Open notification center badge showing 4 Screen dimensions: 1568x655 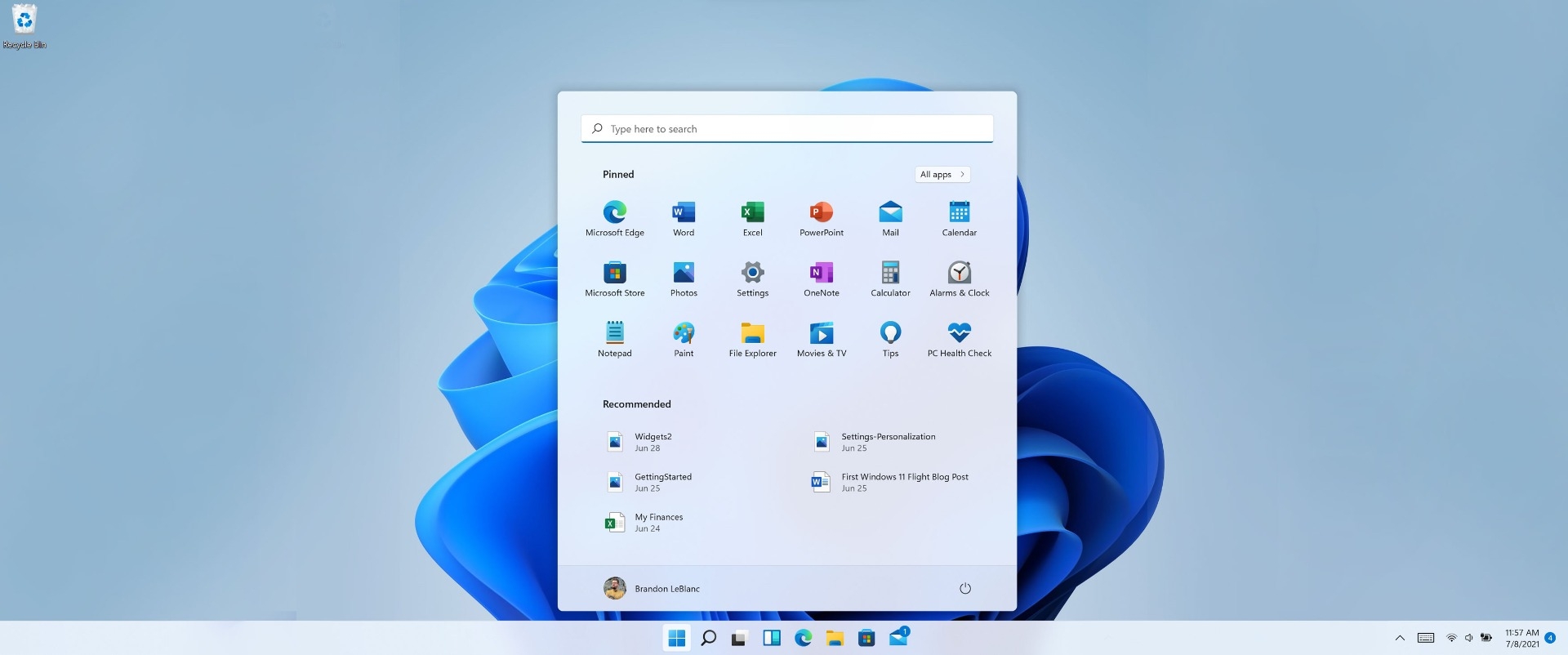coord(1550,638)
